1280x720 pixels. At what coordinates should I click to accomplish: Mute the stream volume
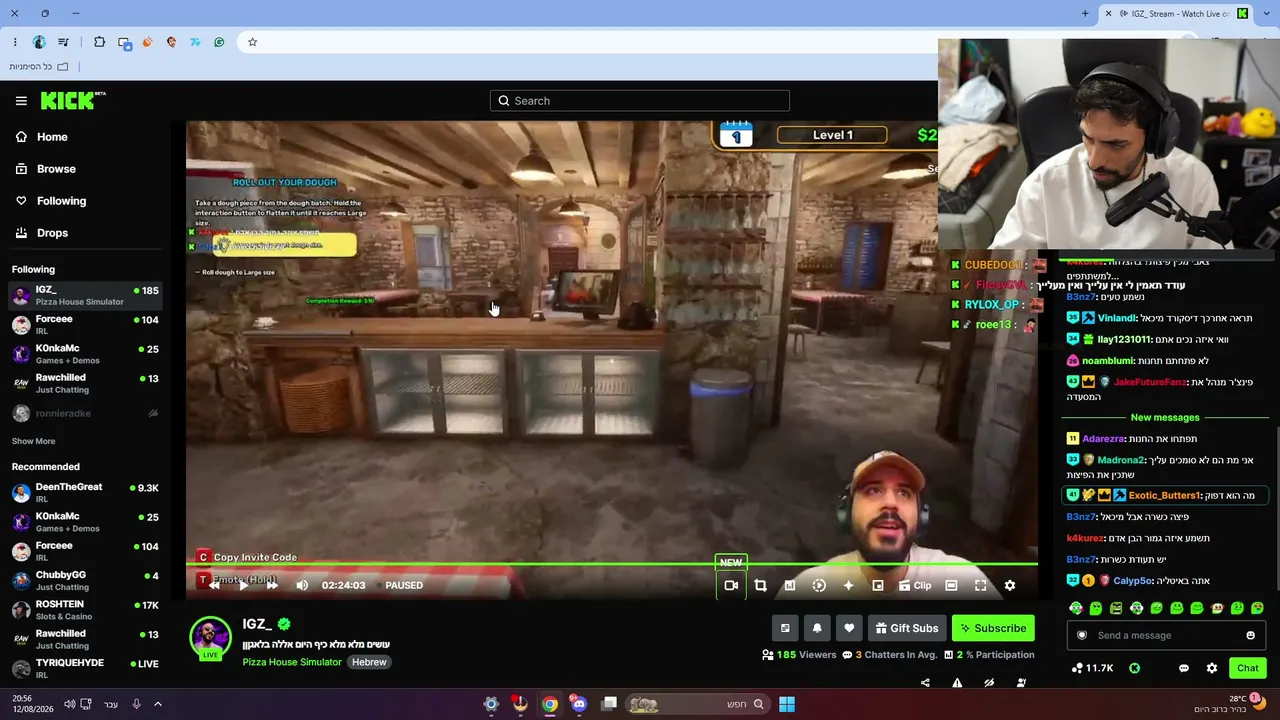[302, 585]
